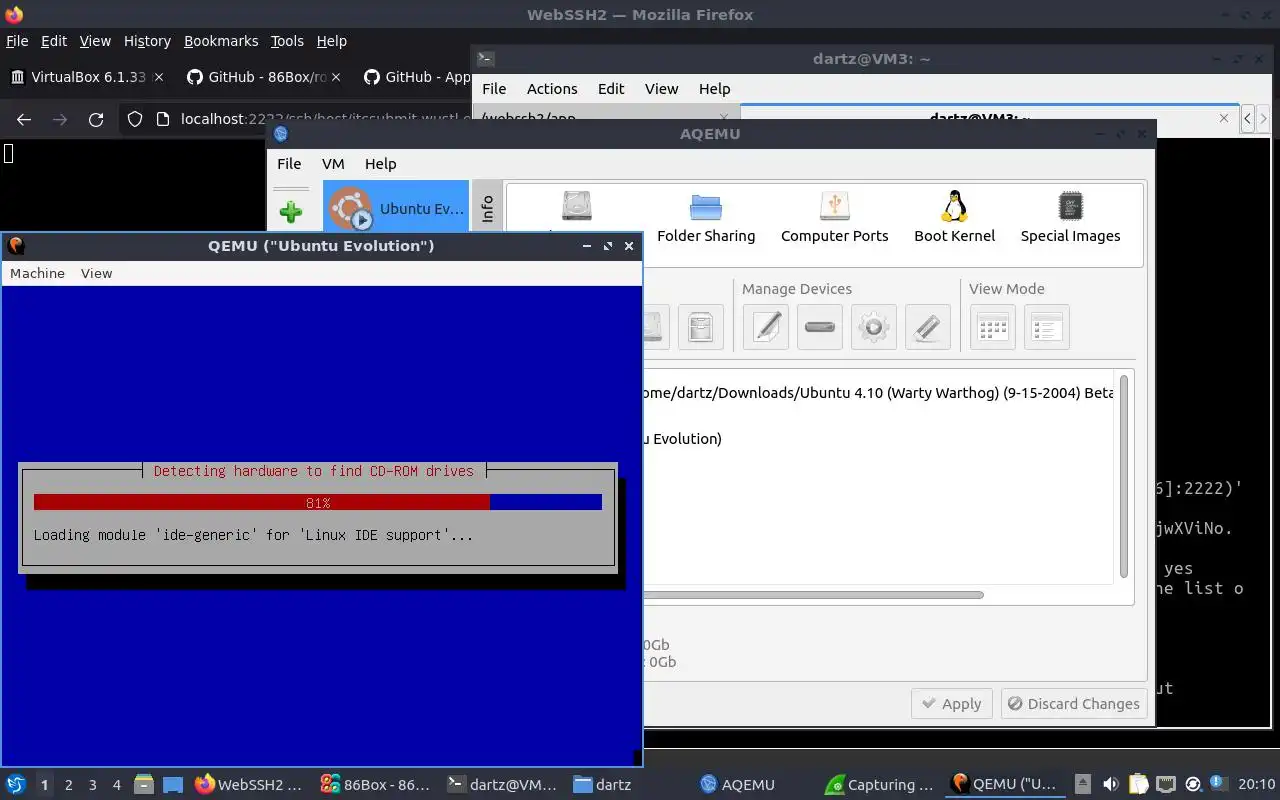The width and height of the screenshot is (1280, 800).
Task: Open Computer Ports in AQEMU
Action: tap(835, 219)
